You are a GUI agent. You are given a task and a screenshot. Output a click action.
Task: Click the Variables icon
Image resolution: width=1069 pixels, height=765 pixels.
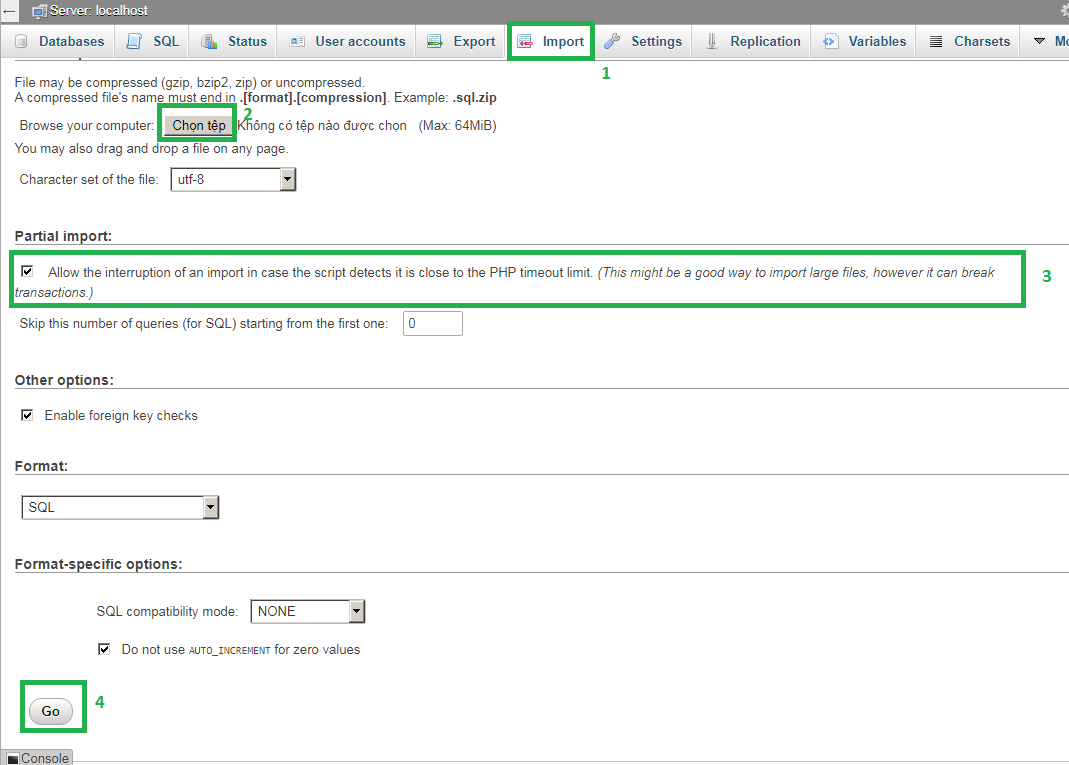coord(830,42)
